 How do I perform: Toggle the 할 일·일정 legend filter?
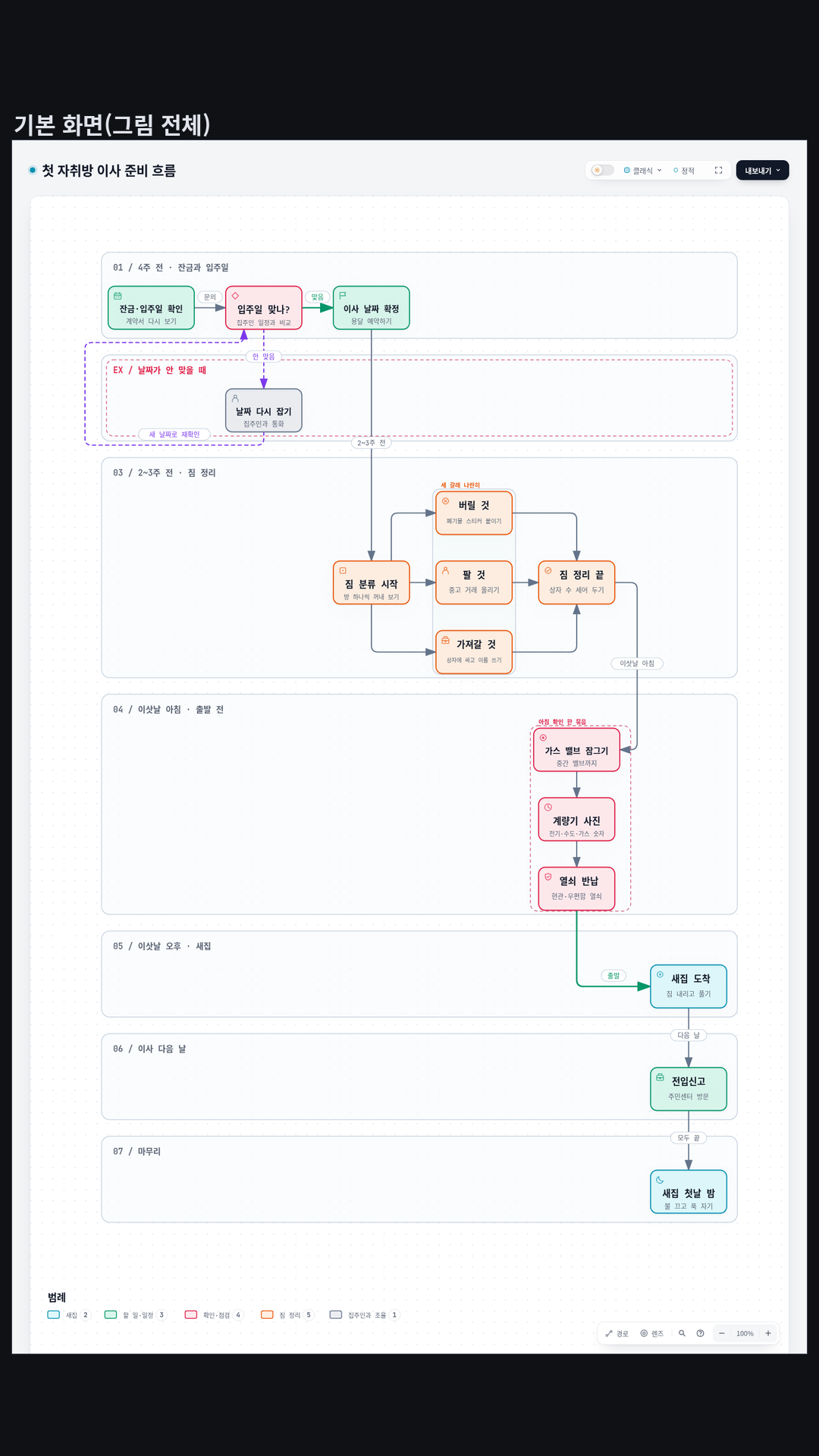pyautogui.click(x=136, y=1315)
